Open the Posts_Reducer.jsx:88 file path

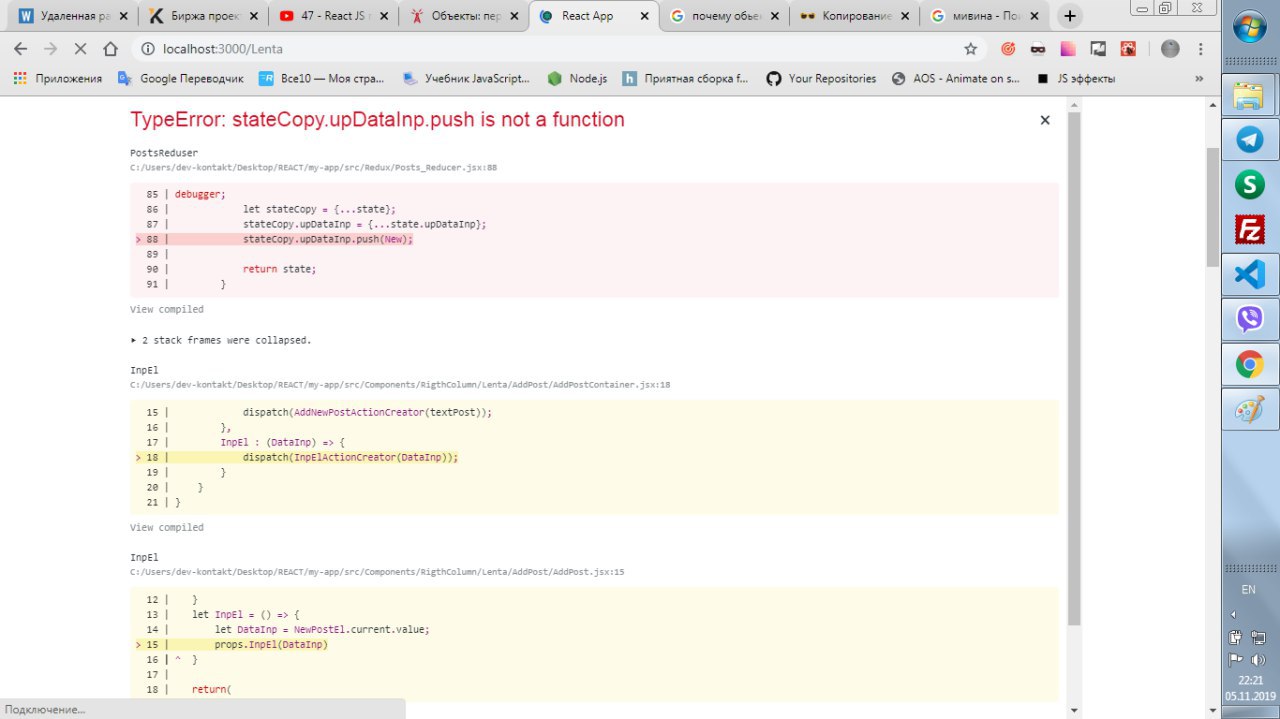pos(313,168)
